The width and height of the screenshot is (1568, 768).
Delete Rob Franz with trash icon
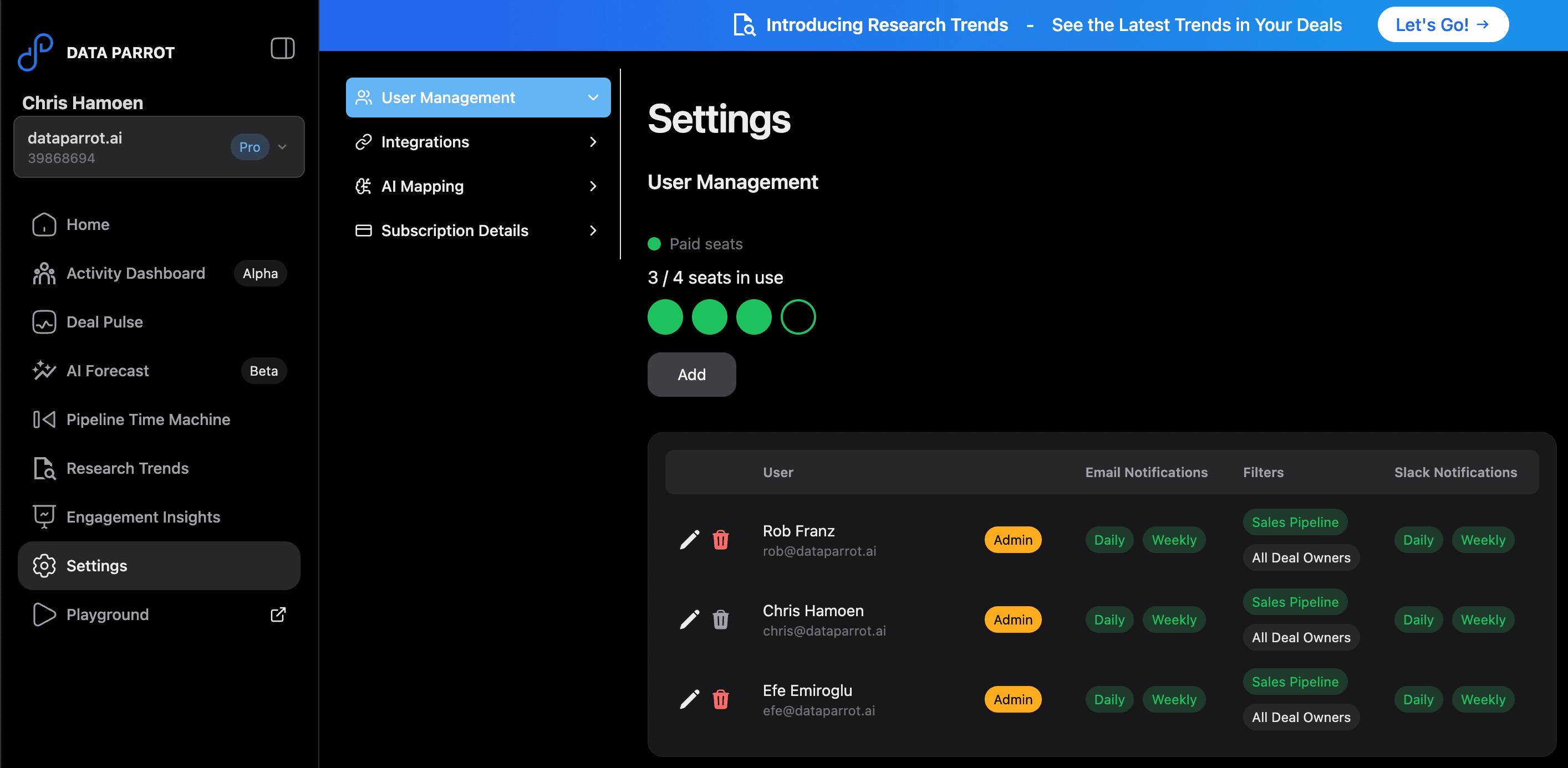click(721, 540)
